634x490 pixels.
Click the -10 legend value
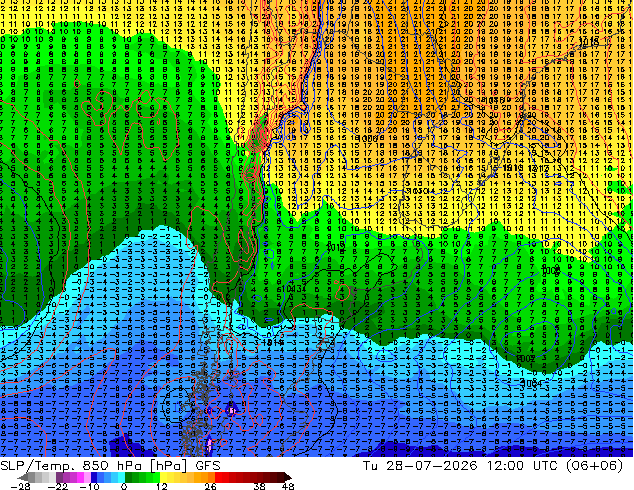click(89, 486)
